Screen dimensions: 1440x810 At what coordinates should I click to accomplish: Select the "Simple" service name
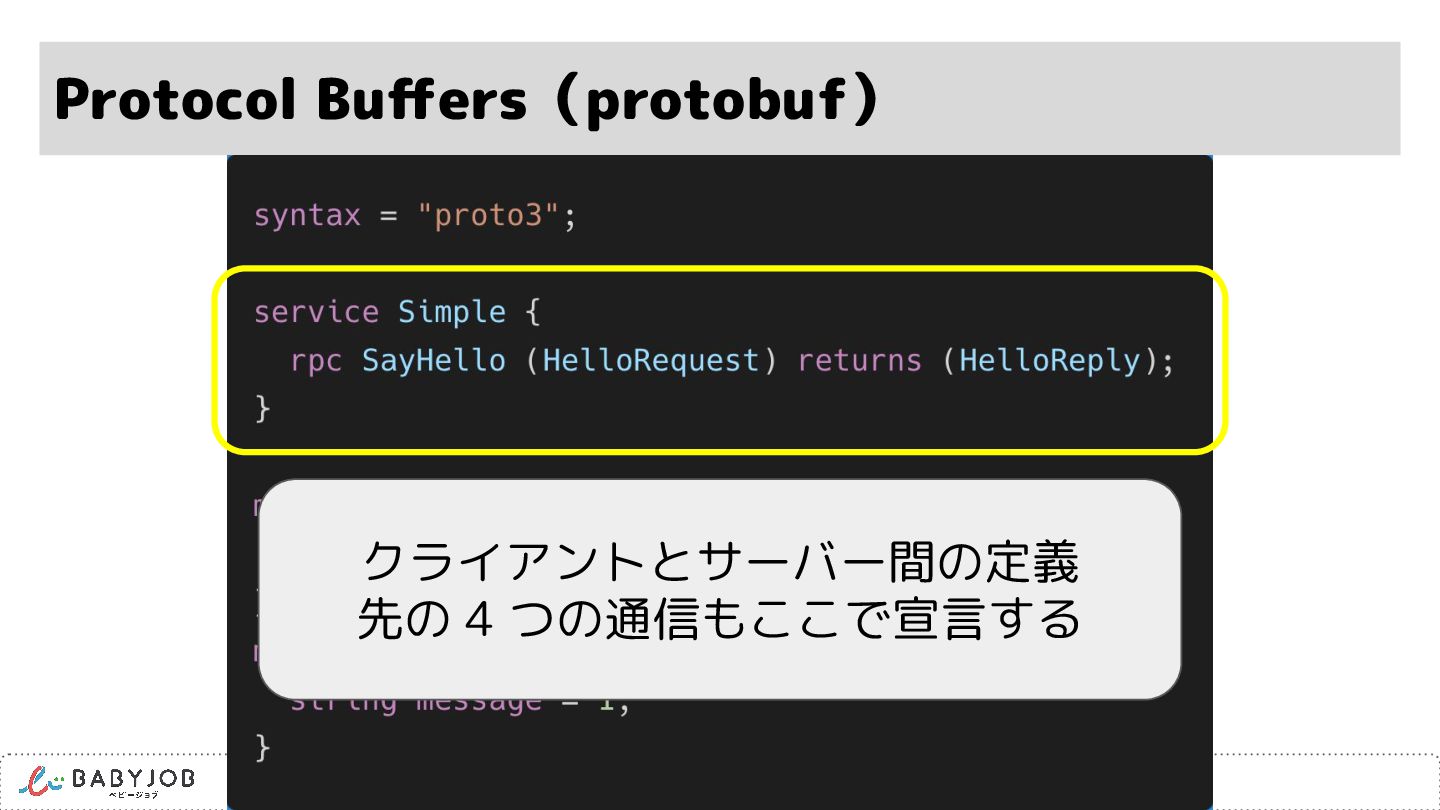pos(452,312)
